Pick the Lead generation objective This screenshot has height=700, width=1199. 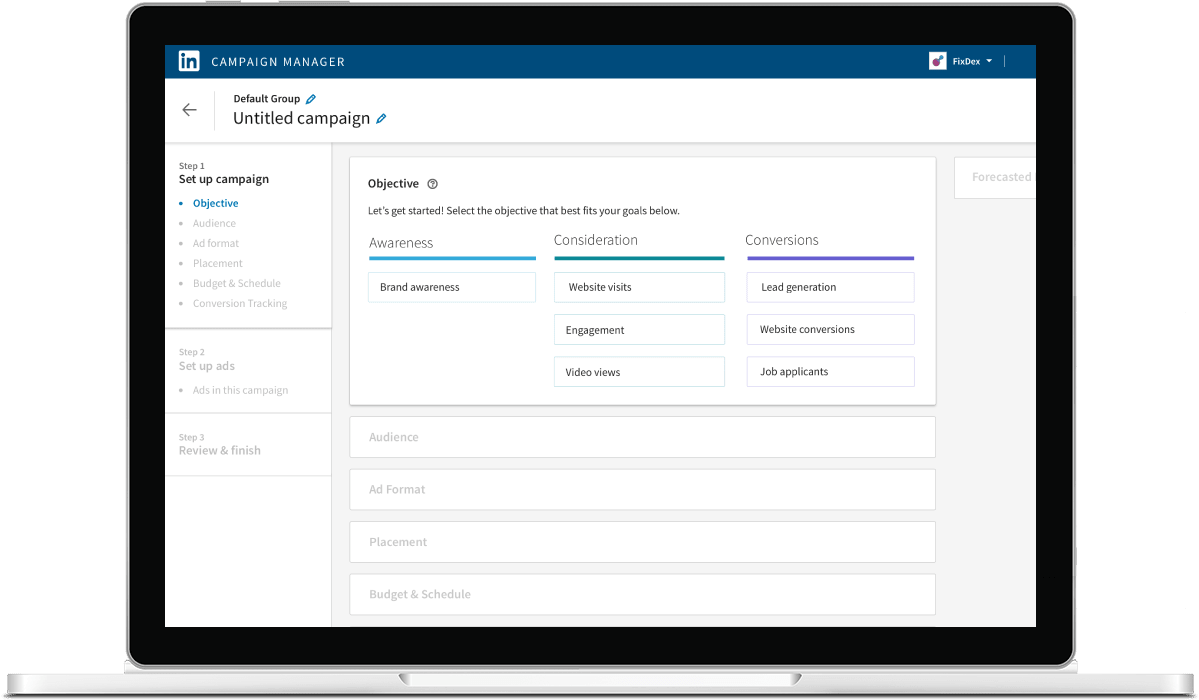(x=830, y=287)
